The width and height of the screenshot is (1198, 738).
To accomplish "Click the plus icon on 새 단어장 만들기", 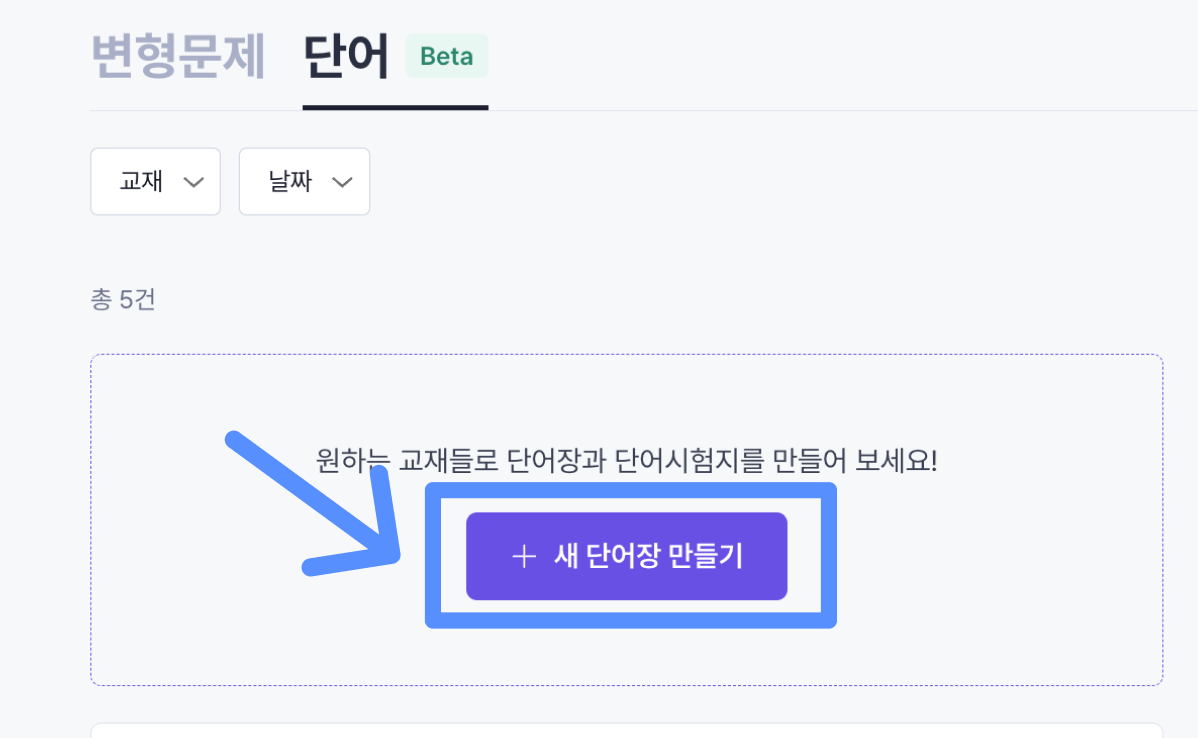I will tap(524, 556).
